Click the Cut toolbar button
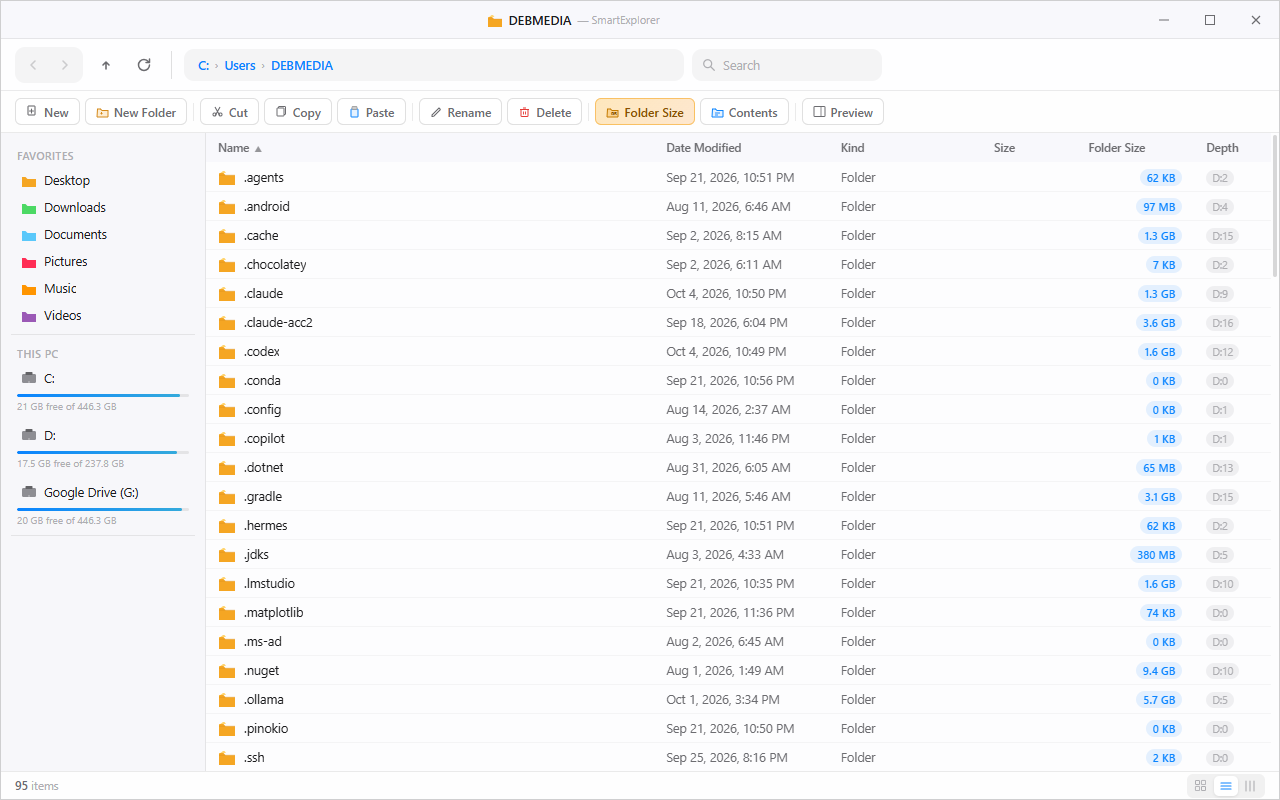Image resolution: width=1280 pixels, height=800 pixels. pos(230,112)
